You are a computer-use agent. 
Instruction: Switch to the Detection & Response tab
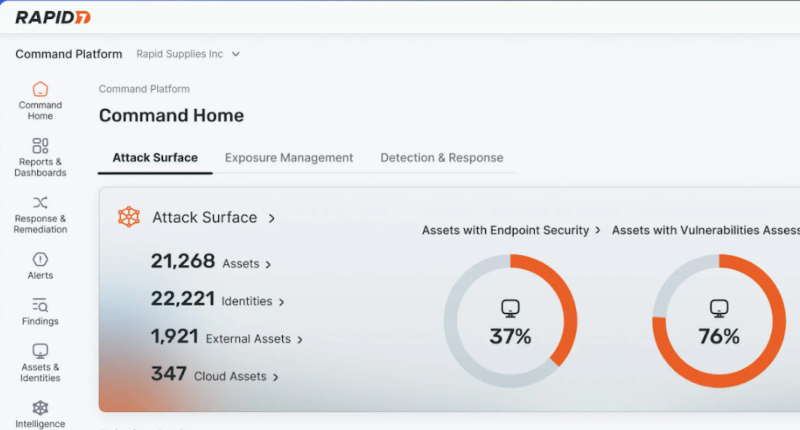pos(442,158)
